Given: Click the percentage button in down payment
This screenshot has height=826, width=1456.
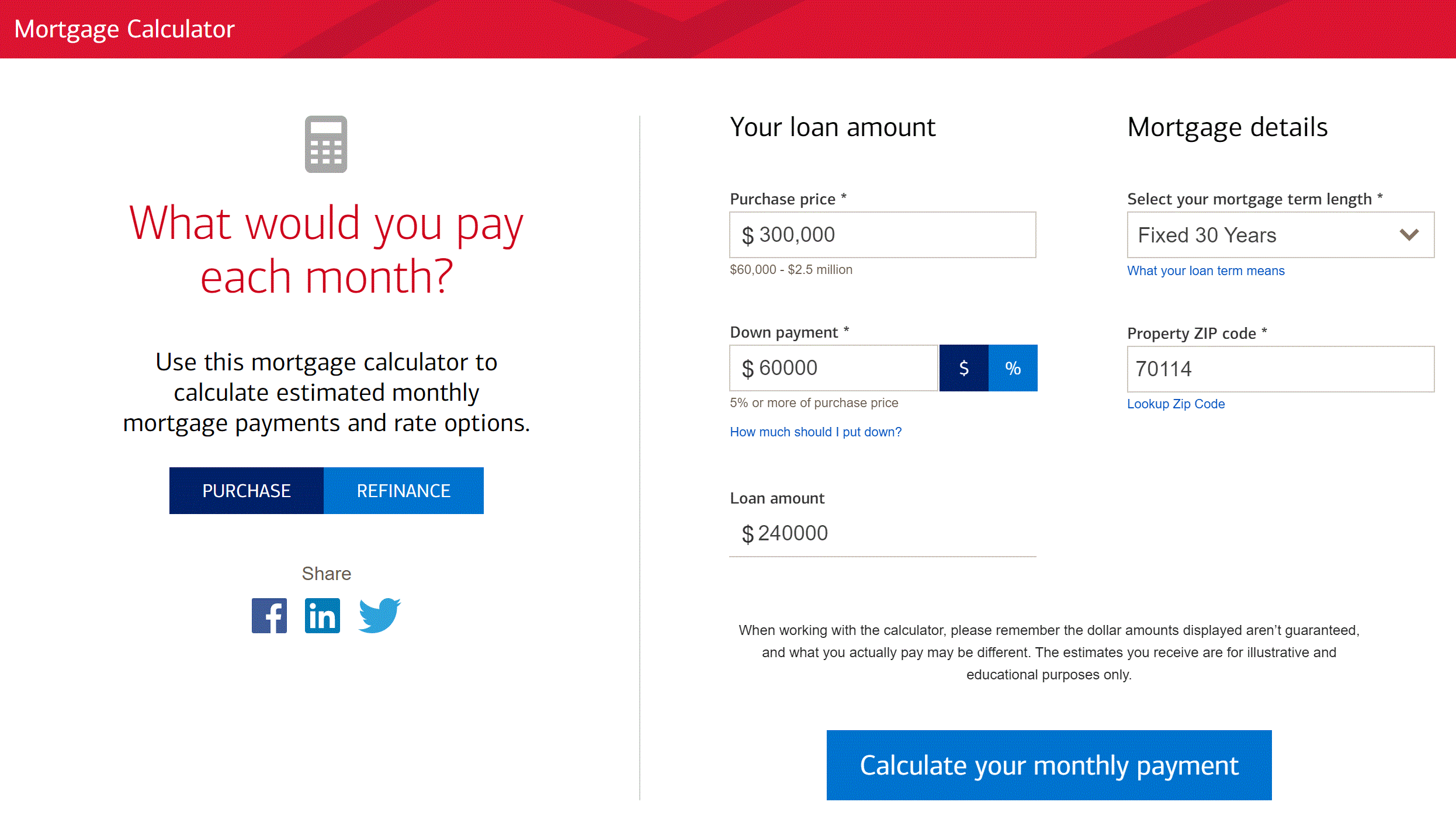Looking at the screenshot, I should [1012, 367].
